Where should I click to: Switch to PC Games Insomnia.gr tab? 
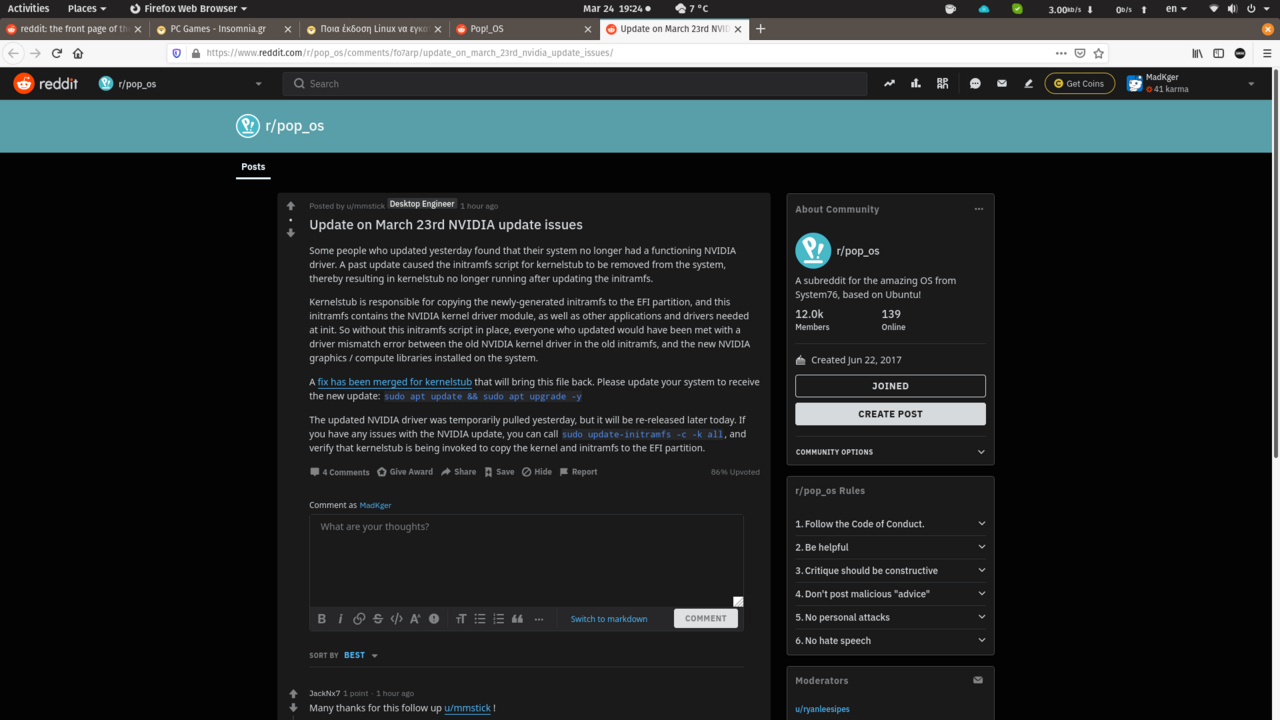coord(223,29)
